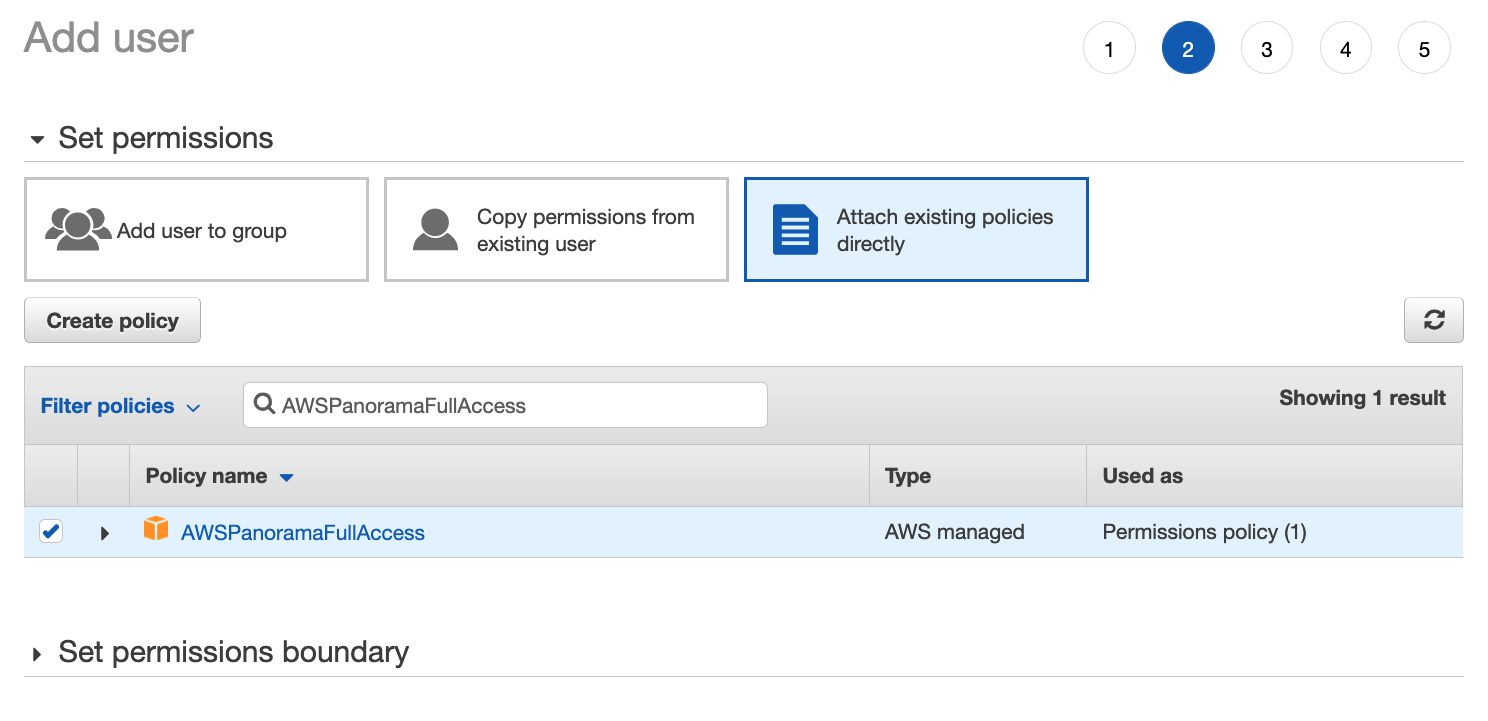This screenshot has height=721, width=1488.
Task: Expand the AWSPanoramaFullAccess policy row details
Action: coord(104,533)
